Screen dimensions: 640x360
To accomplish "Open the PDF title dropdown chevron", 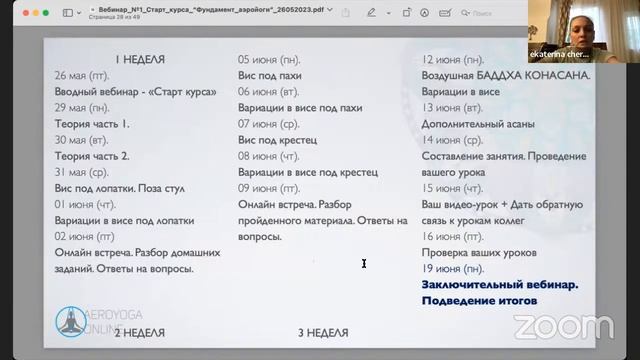I will [x=330, y=9].
